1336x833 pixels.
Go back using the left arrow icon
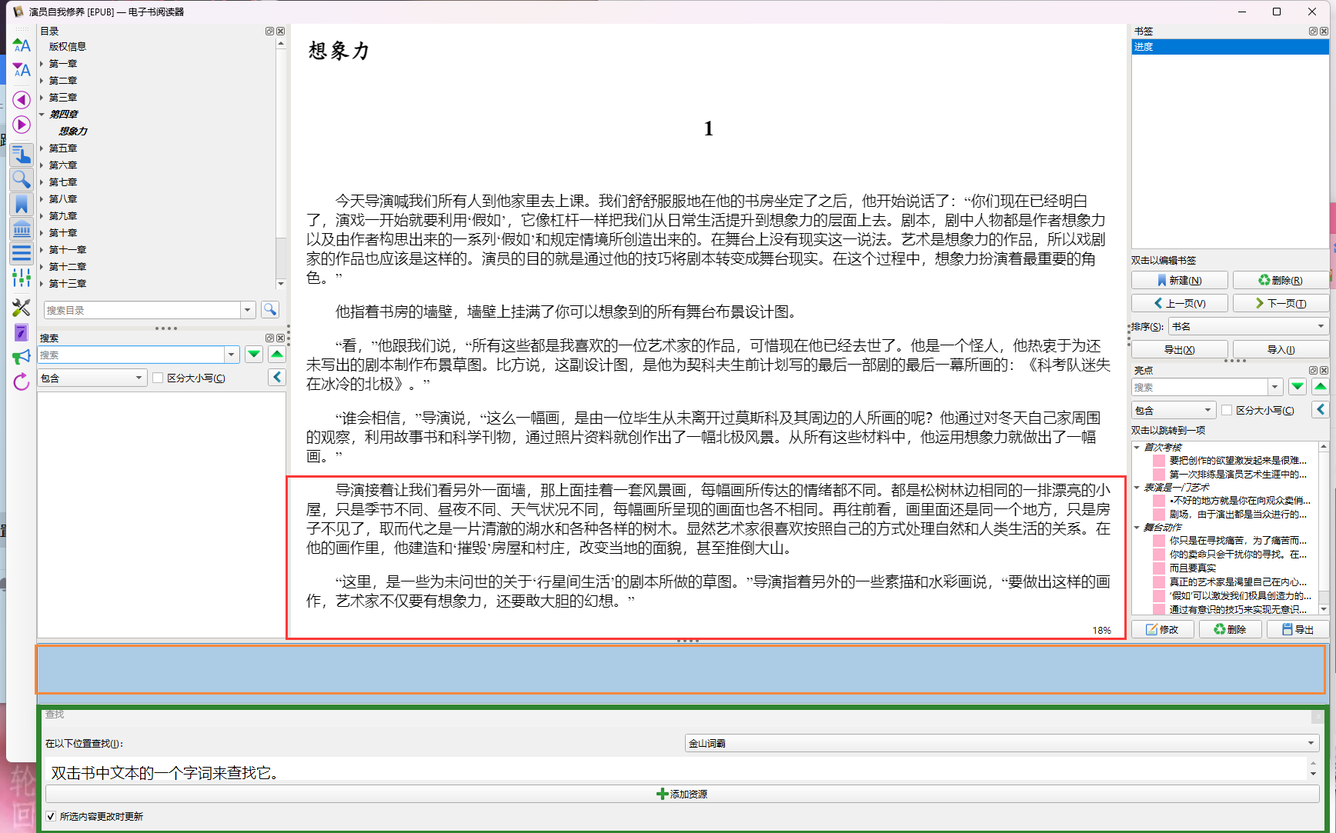pos(21,99)
